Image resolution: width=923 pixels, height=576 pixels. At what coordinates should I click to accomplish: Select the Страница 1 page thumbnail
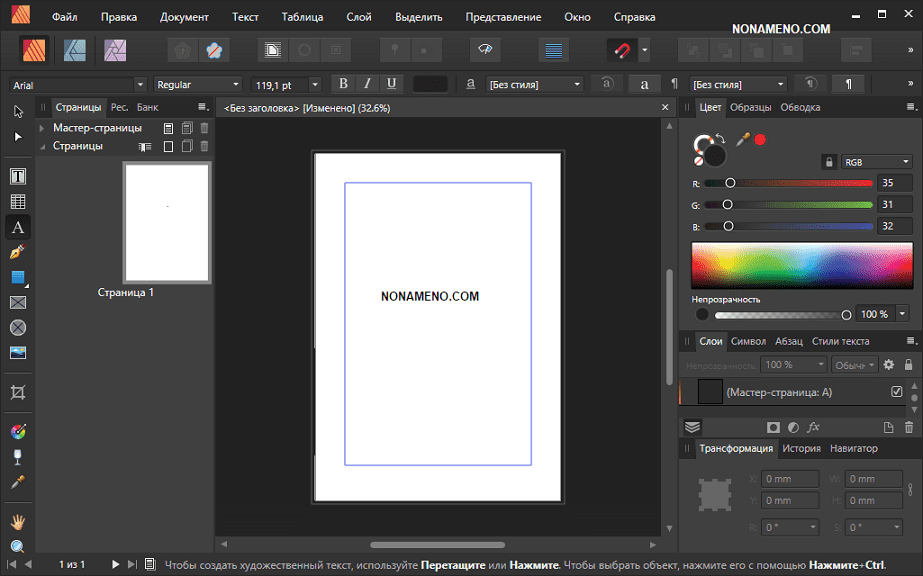click(166, 222)
